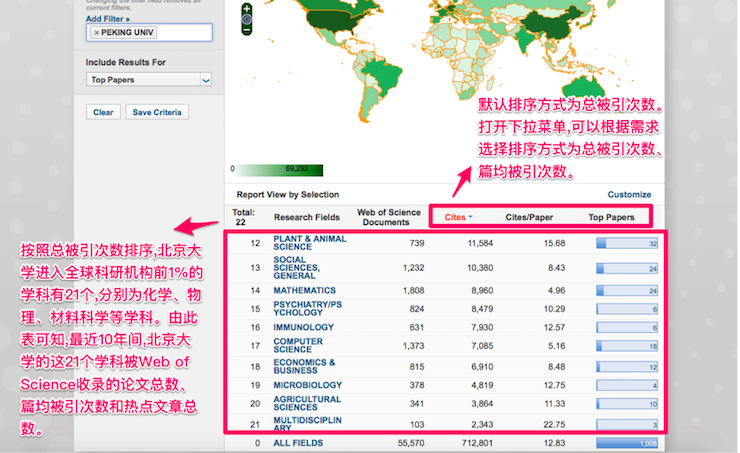Open the Add Filter link

coord(108,19)
